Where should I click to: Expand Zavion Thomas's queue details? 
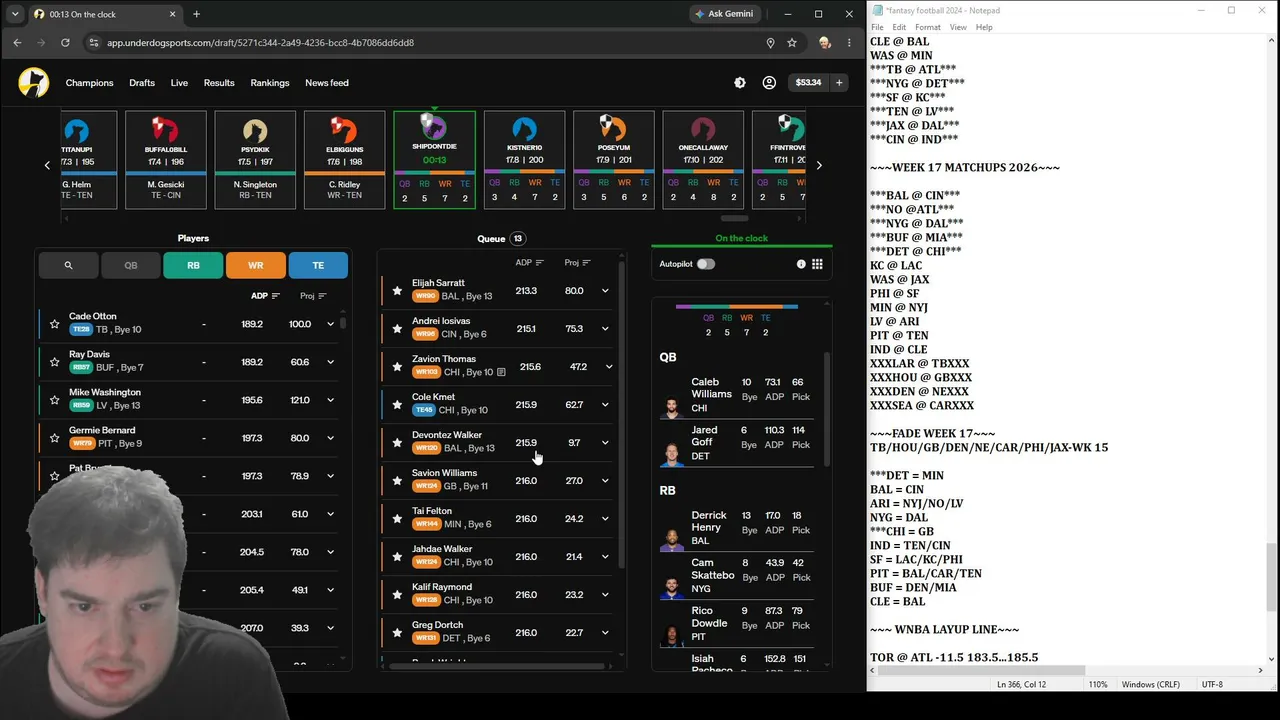coord(608,367)
